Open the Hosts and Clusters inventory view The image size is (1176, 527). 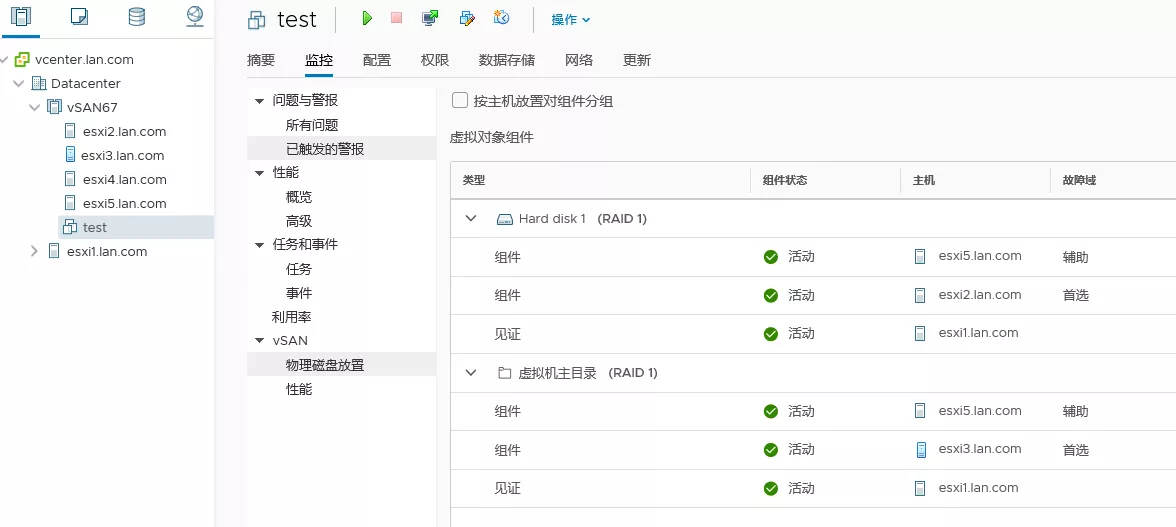click(x=20, y=16)
